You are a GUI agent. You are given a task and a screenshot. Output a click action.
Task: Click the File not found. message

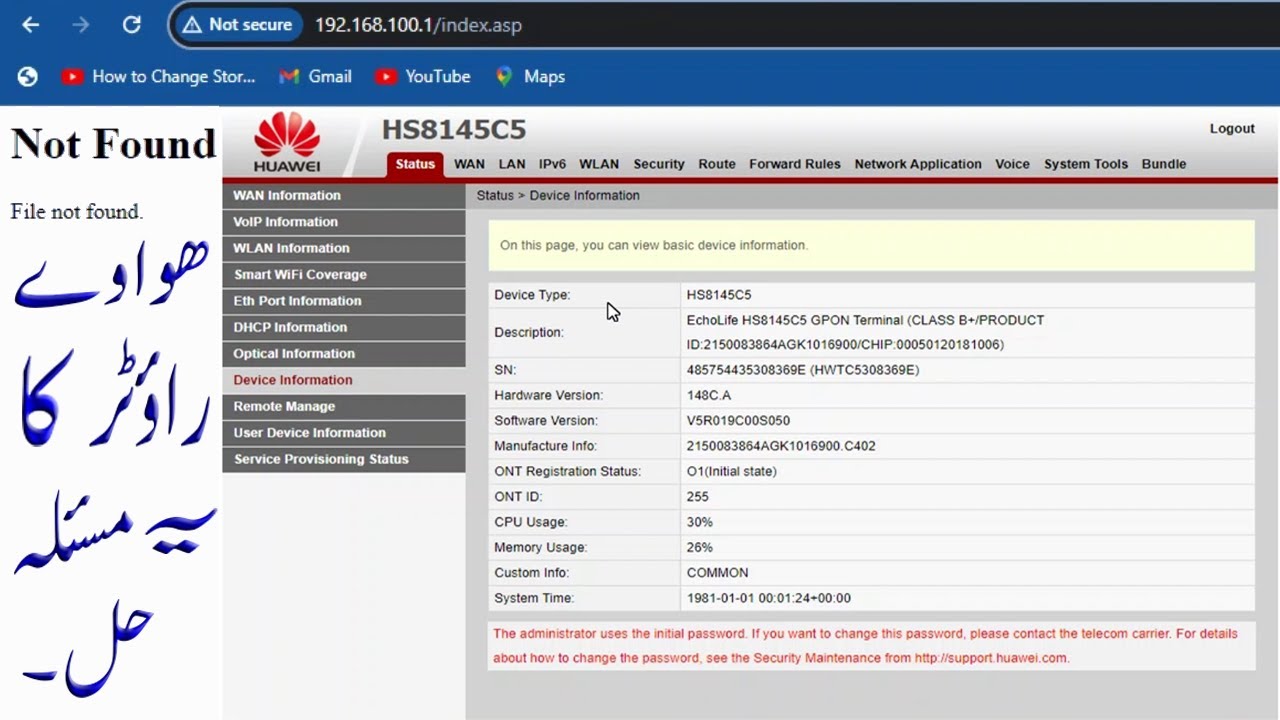[76, 212]
